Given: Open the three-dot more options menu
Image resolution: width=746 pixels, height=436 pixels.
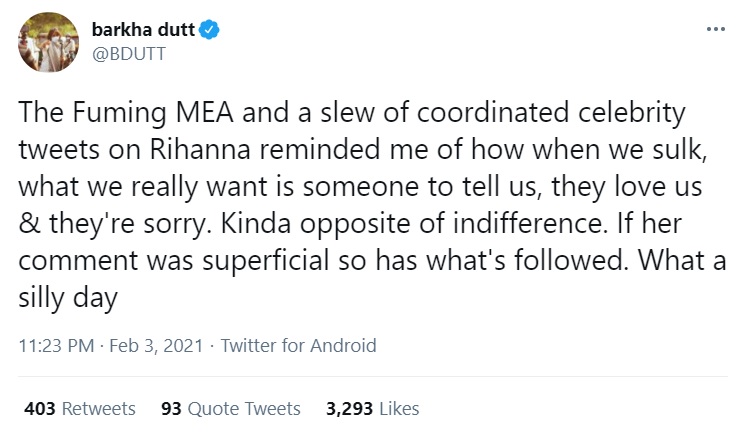Looking at the screenshot, I should 715,29.
